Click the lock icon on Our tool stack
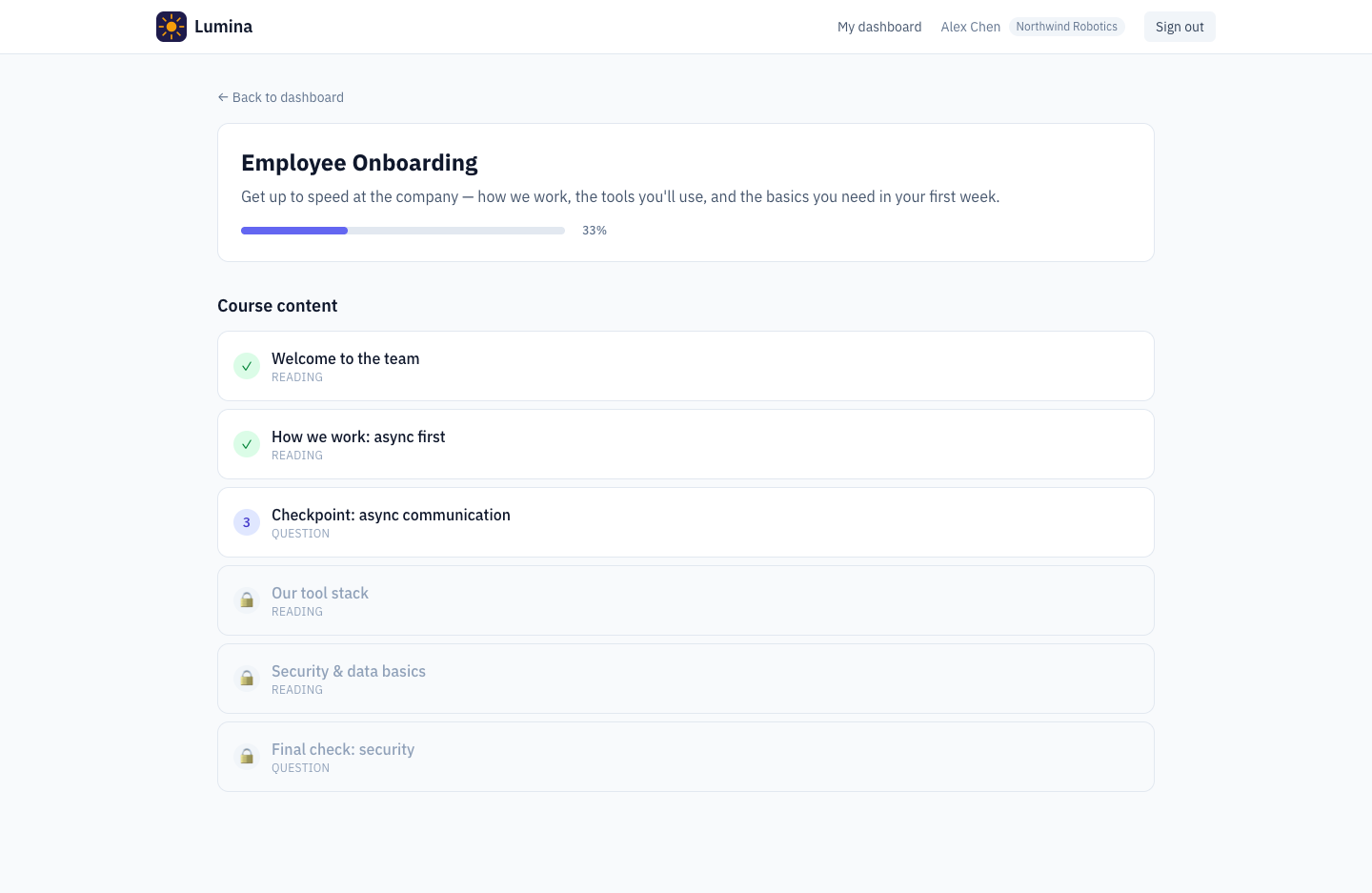Screen dimensions: 1372x893 pyautogui.click(x=247, y=600)
